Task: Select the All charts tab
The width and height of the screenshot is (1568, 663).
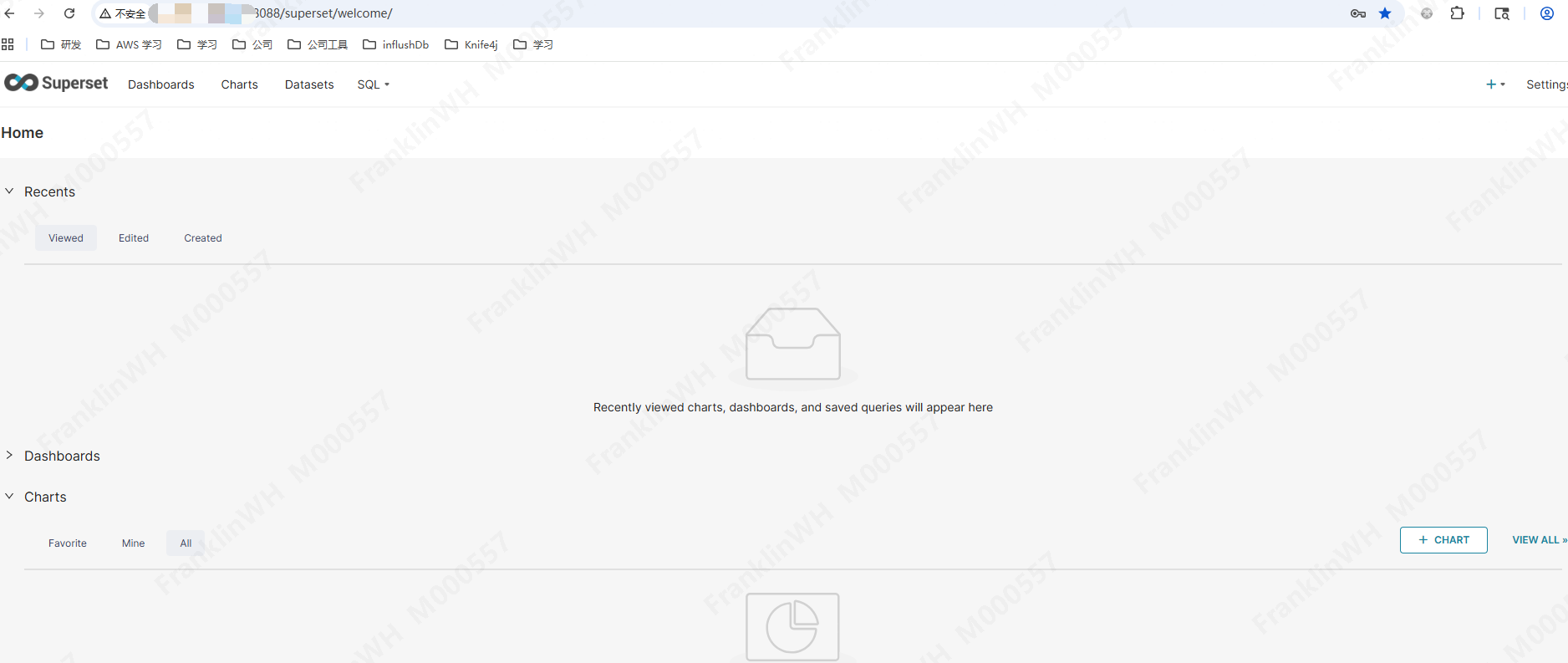Action: [x=186, y=543]
